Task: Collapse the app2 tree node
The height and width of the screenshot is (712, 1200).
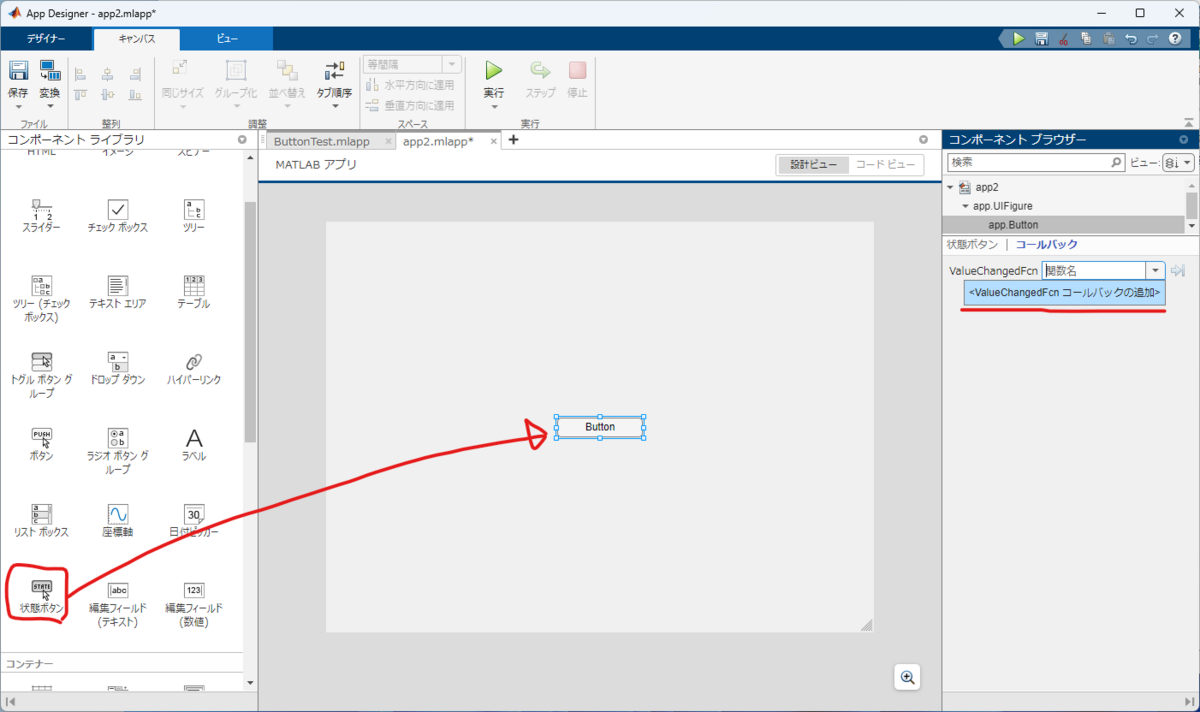Action: click(x=951, y=187)
